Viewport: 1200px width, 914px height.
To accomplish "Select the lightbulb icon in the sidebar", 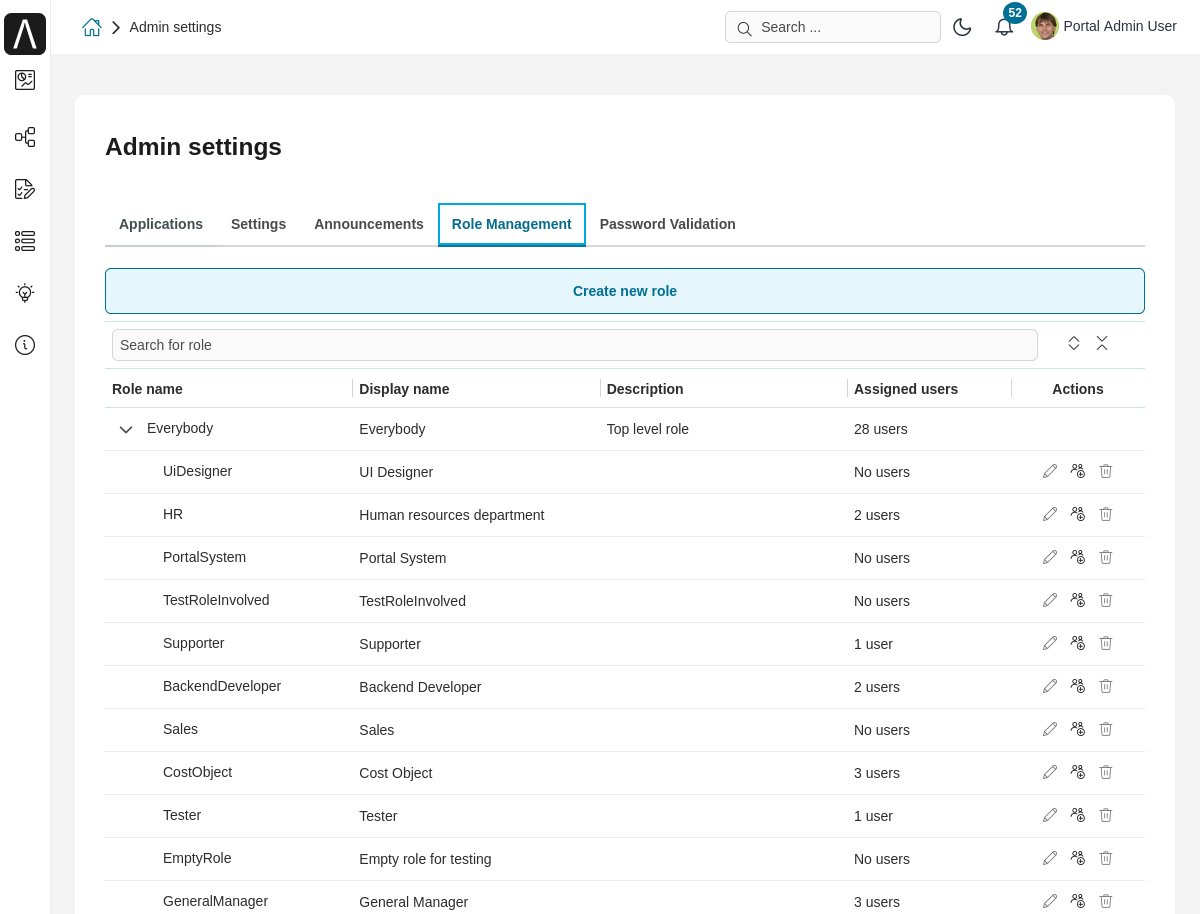I will pos(25,293).
